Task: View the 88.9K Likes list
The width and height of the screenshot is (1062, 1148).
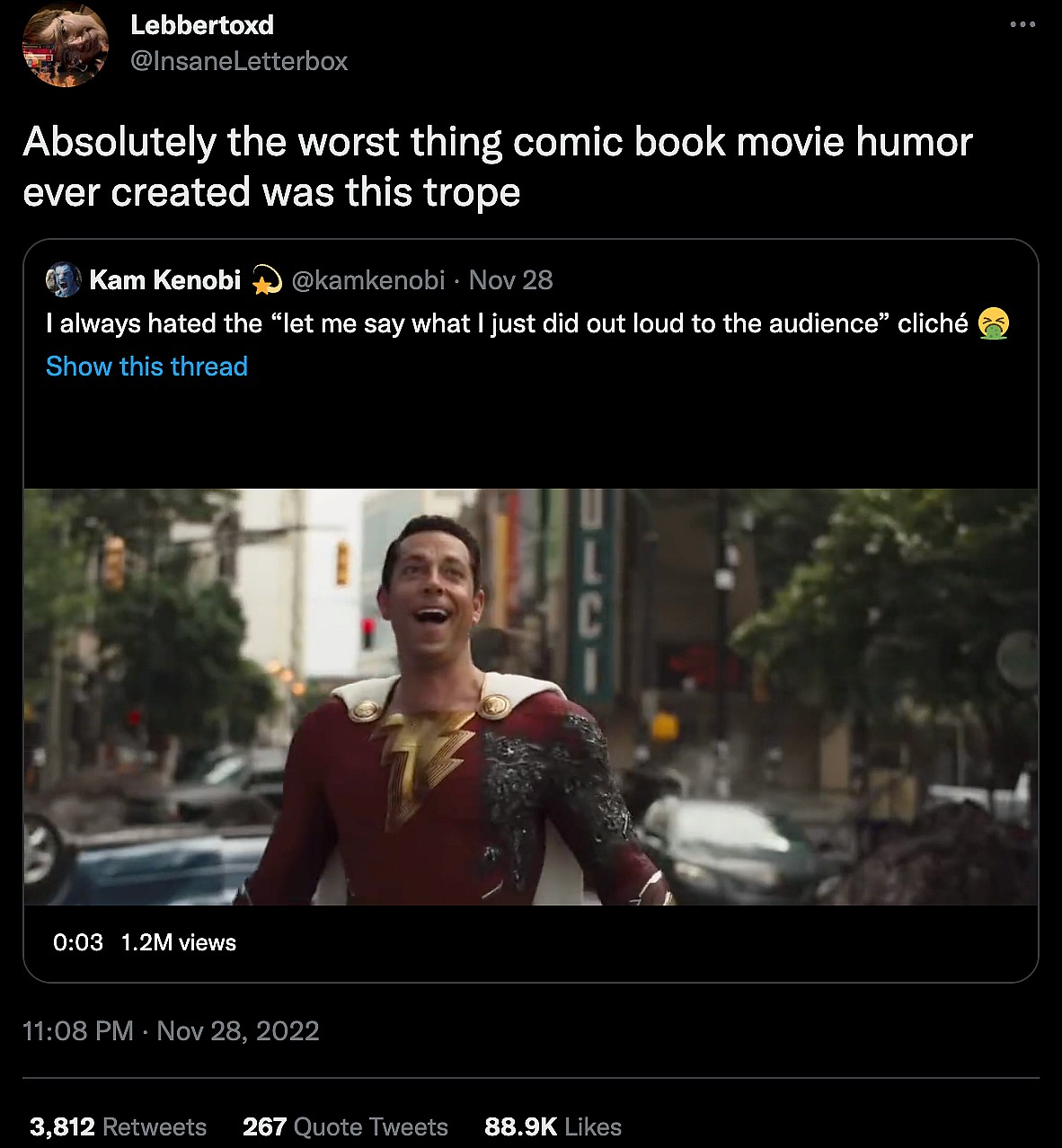Action: pos(553,1126)
